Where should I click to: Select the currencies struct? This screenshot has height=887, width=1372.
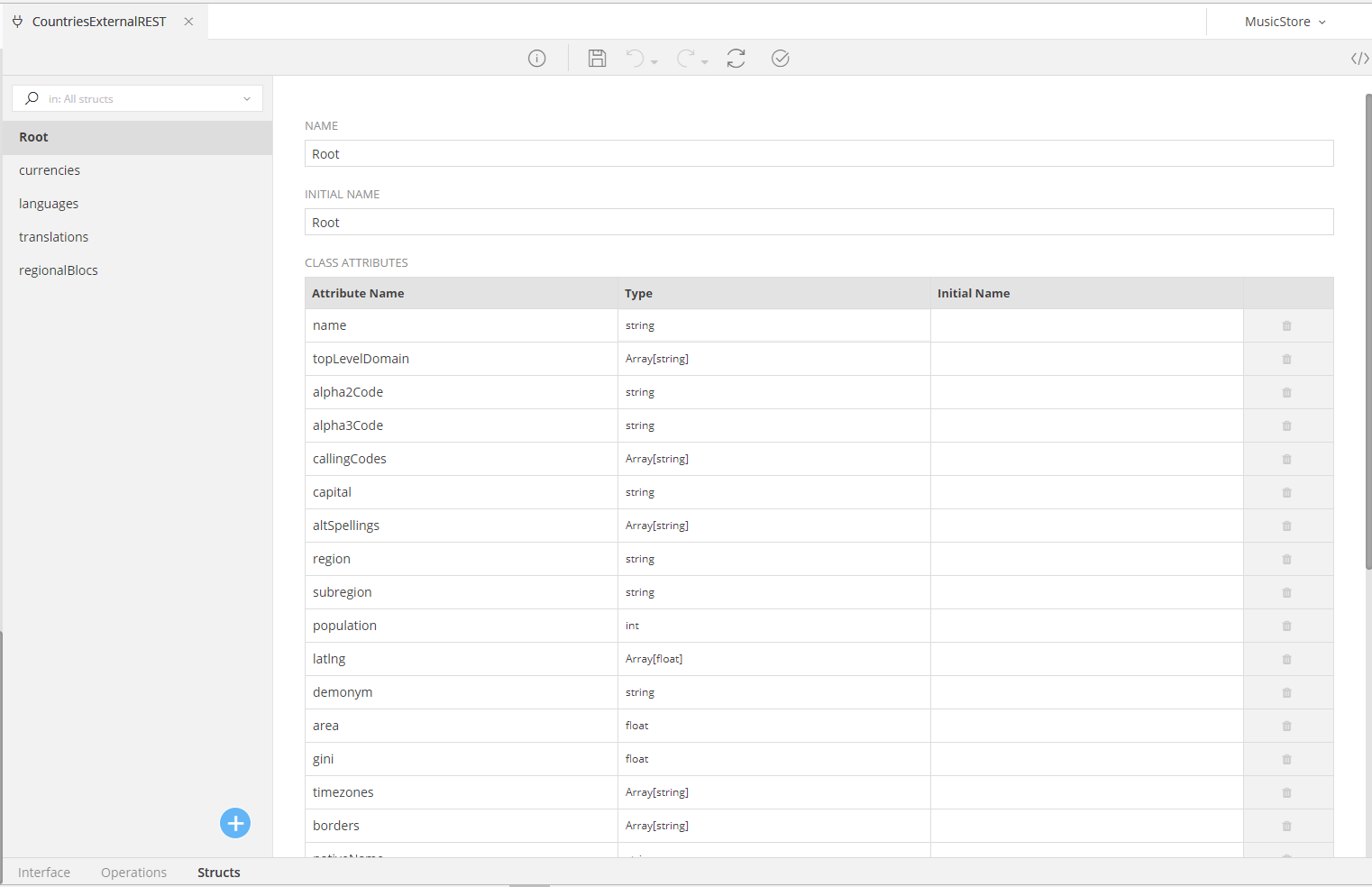[50, 170]
